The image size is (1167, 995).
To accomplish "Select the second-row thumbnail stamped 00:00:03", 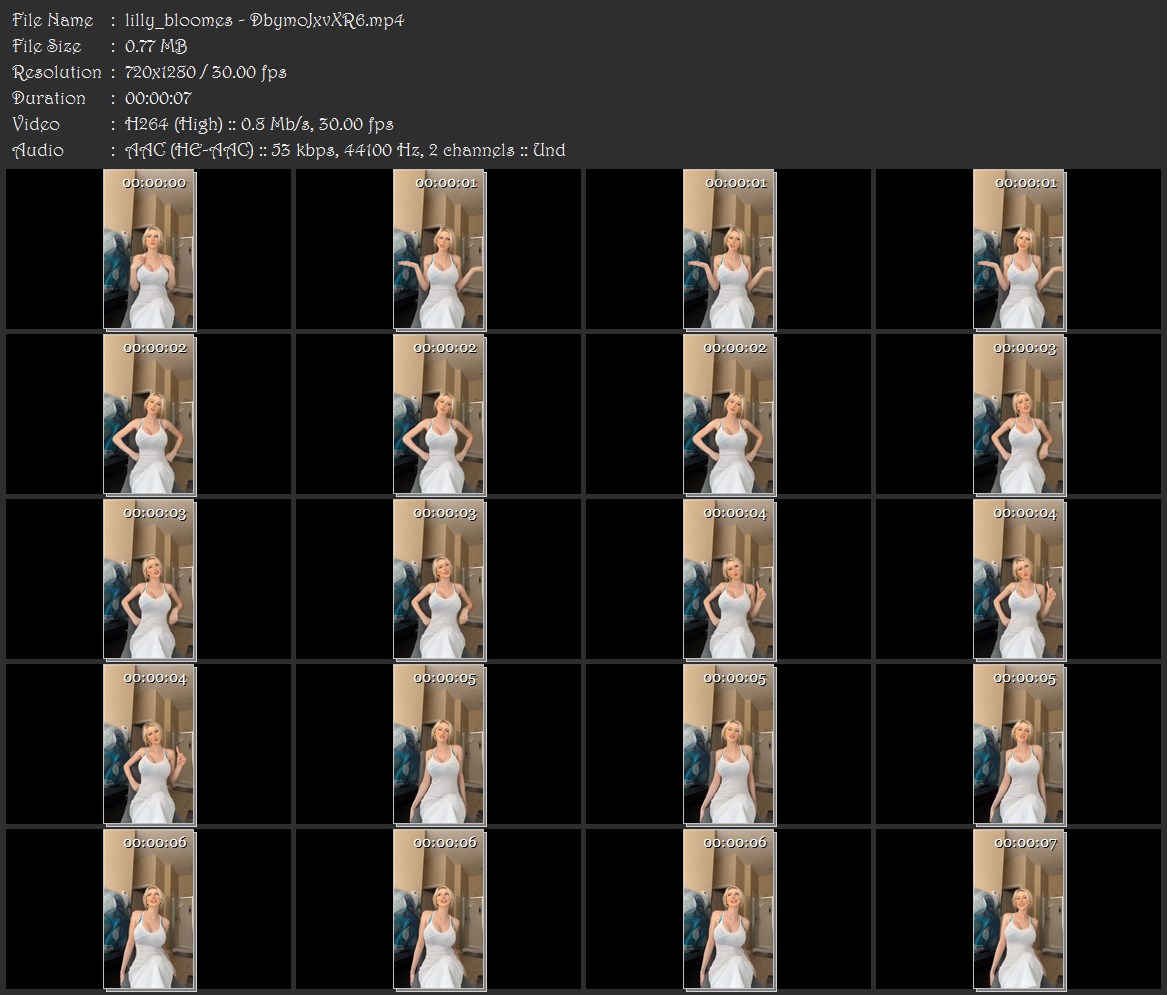I will [x=1019, y=414].
